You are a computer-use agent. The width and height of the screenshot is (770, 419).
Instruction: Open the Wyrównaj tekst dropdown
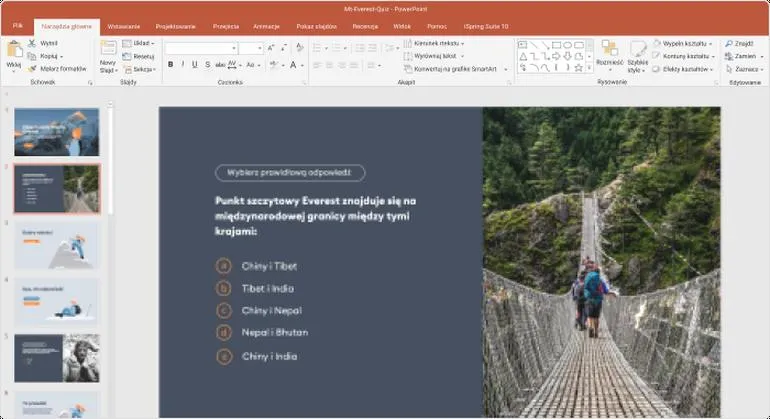pyautogui.click(x=434, y=56)
